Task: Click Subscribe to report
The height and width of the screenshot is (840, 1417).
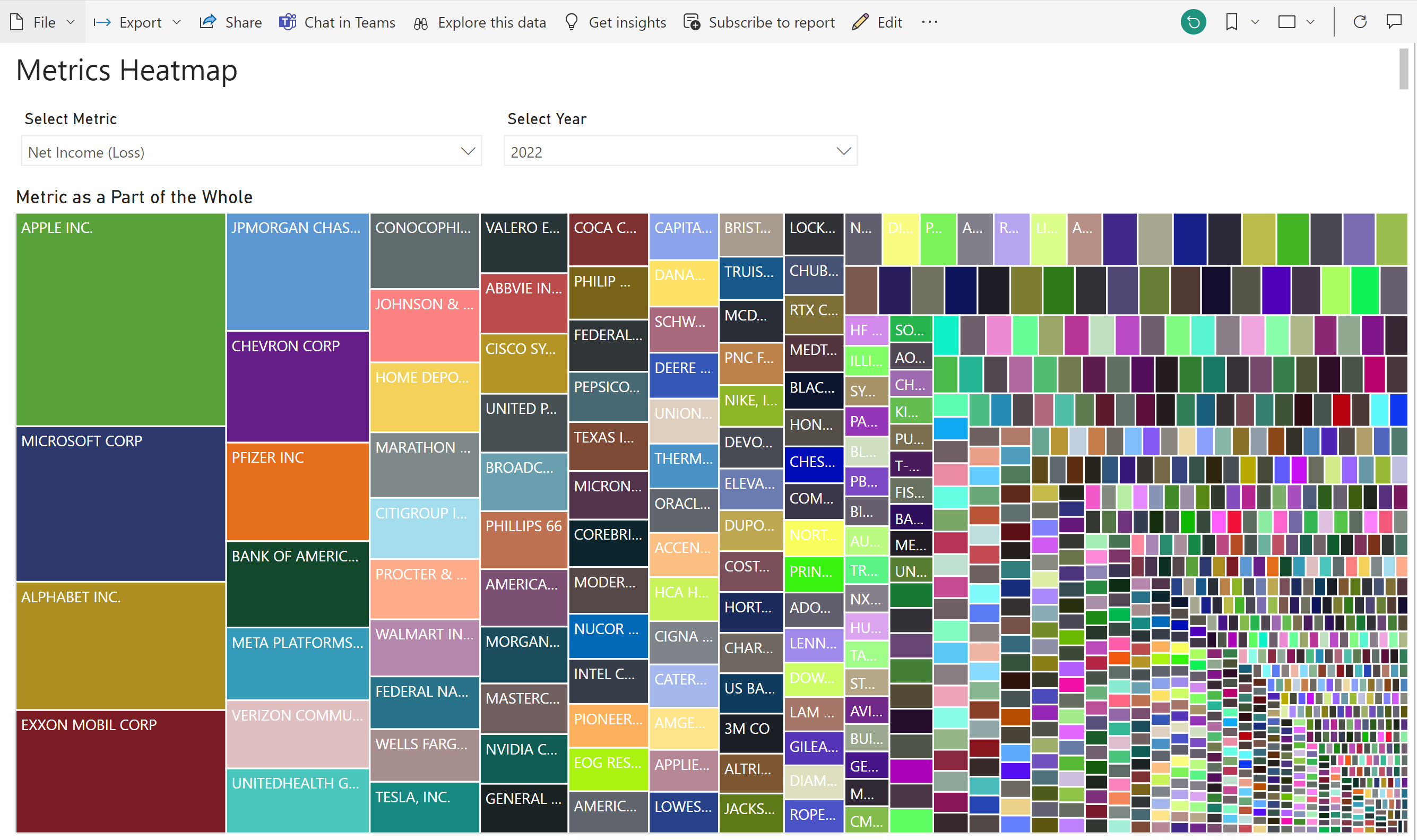Action: pos(759,22)
